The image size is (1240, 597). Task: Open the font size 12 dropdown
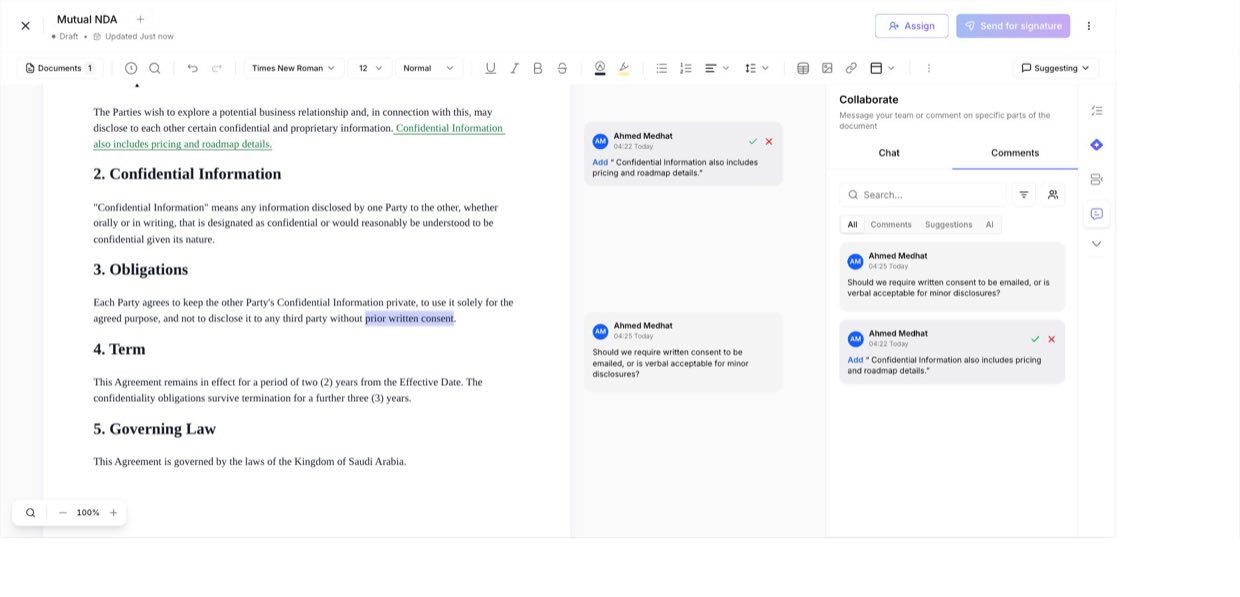click(370, 68)
